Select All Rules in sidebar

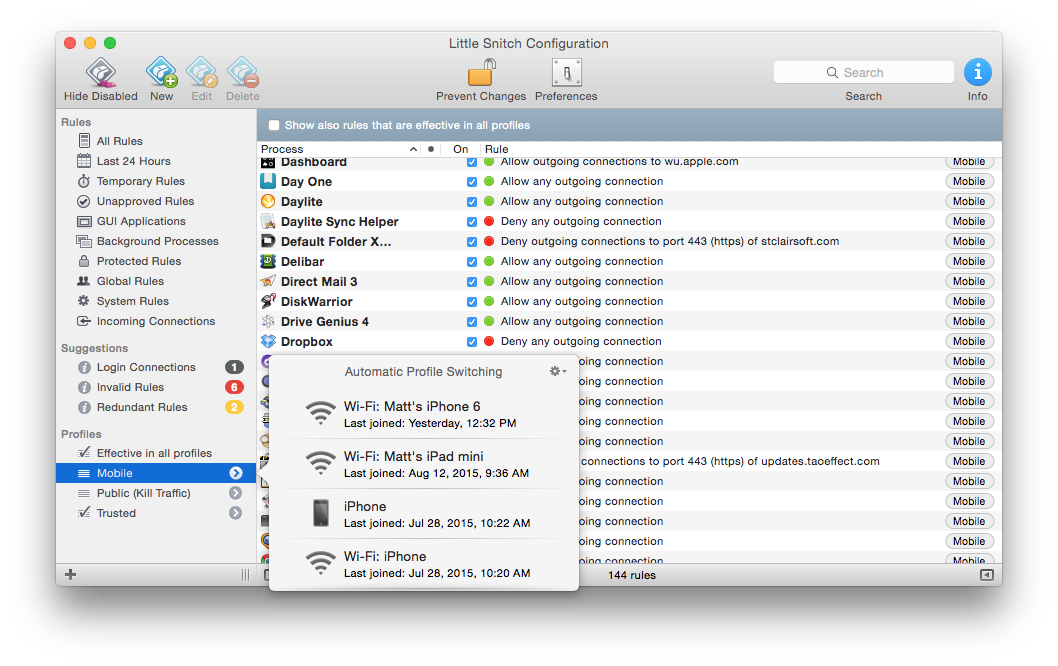pos(119,141)
